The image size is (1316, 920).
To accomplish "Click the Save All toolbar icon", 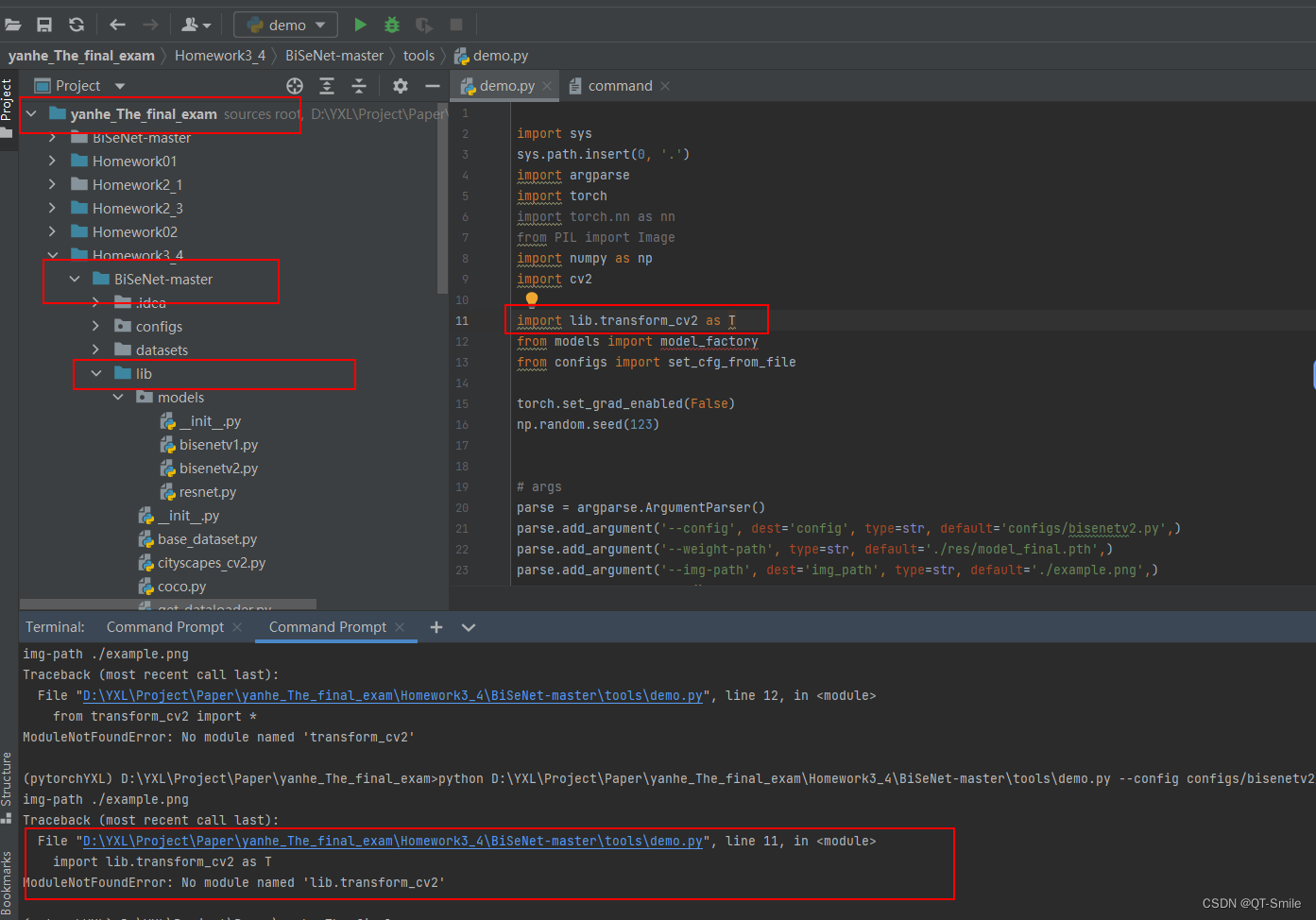I will pyautogui.click(x=44, y=25).
